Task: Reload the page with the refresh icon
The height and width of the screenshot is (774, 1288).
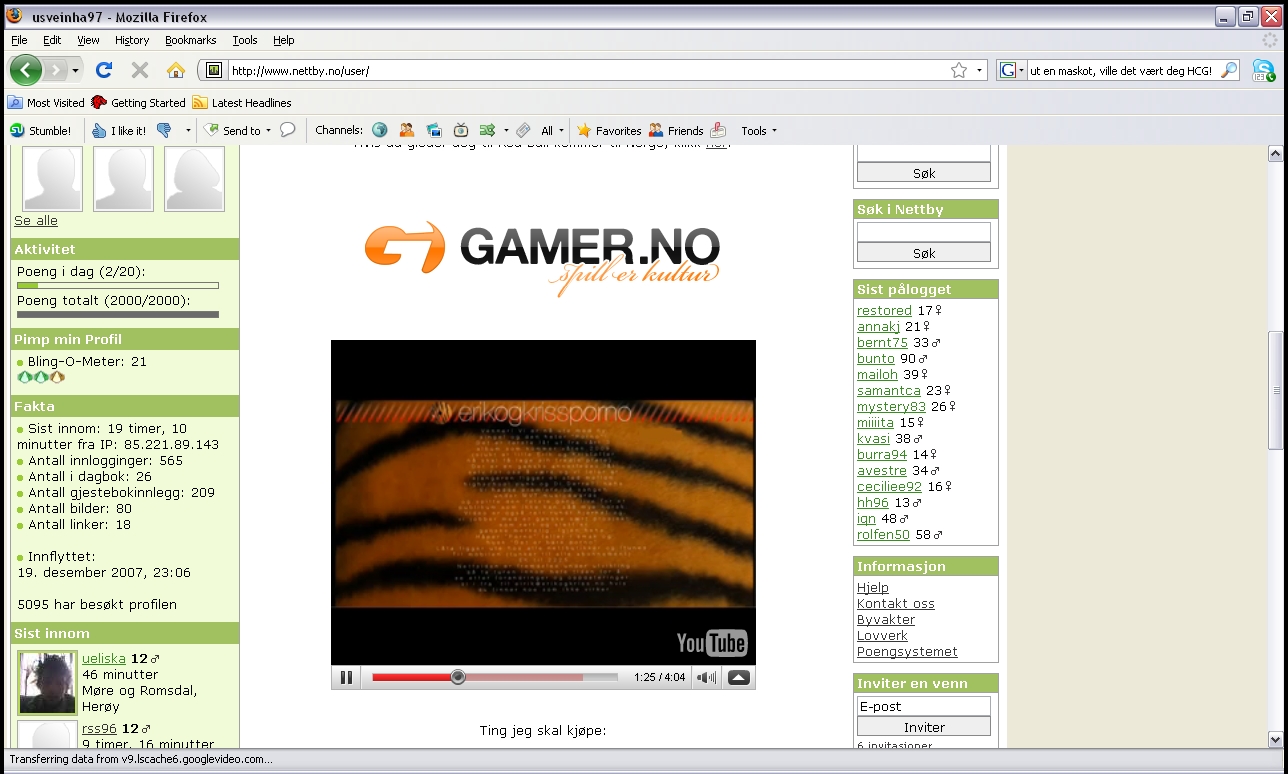Action: click(x=104, y=70)
